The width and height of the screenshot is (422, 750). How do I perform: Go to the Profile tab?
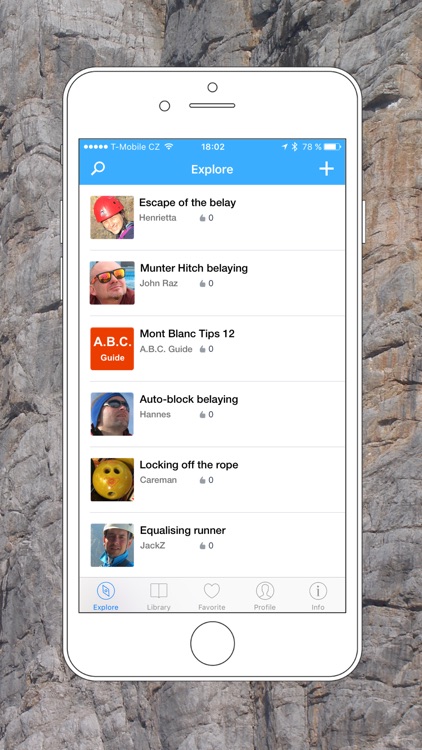click(265, 596)
